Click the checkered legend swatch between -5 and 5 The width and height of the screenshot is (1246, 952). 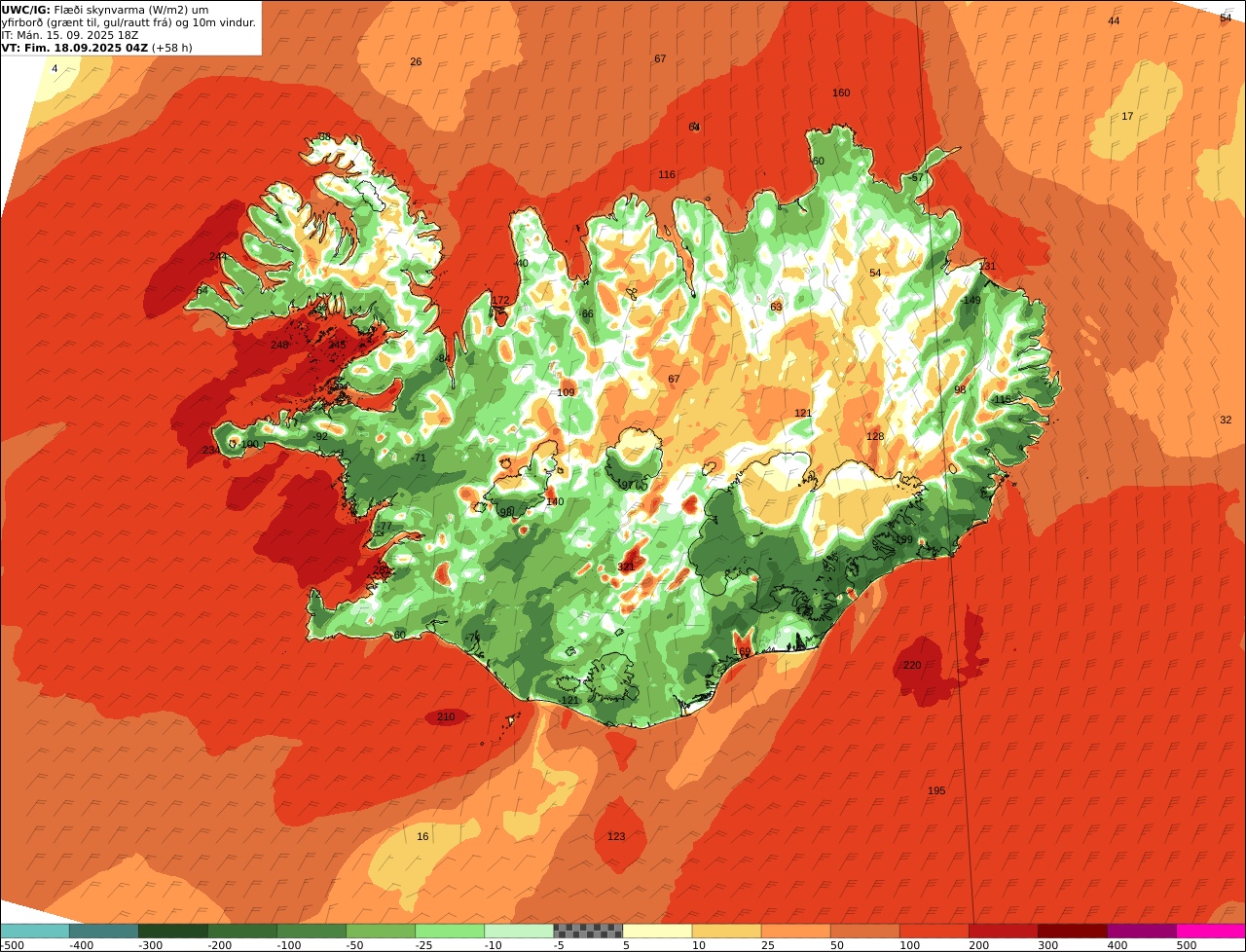pos(588,931)
